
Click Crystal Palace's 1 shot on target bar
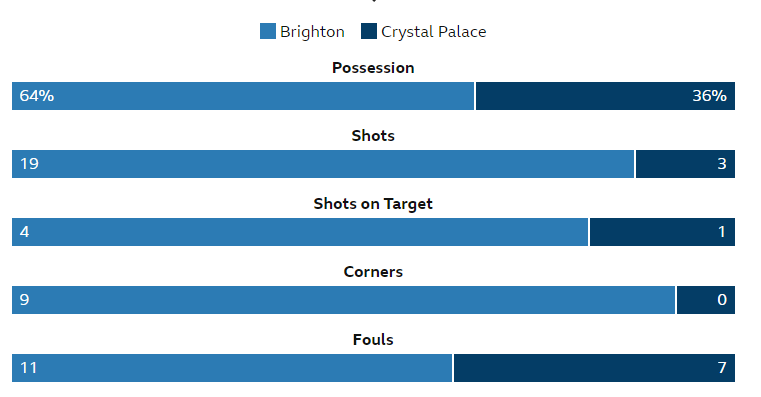pyautogui.click(x=662, y=232)
